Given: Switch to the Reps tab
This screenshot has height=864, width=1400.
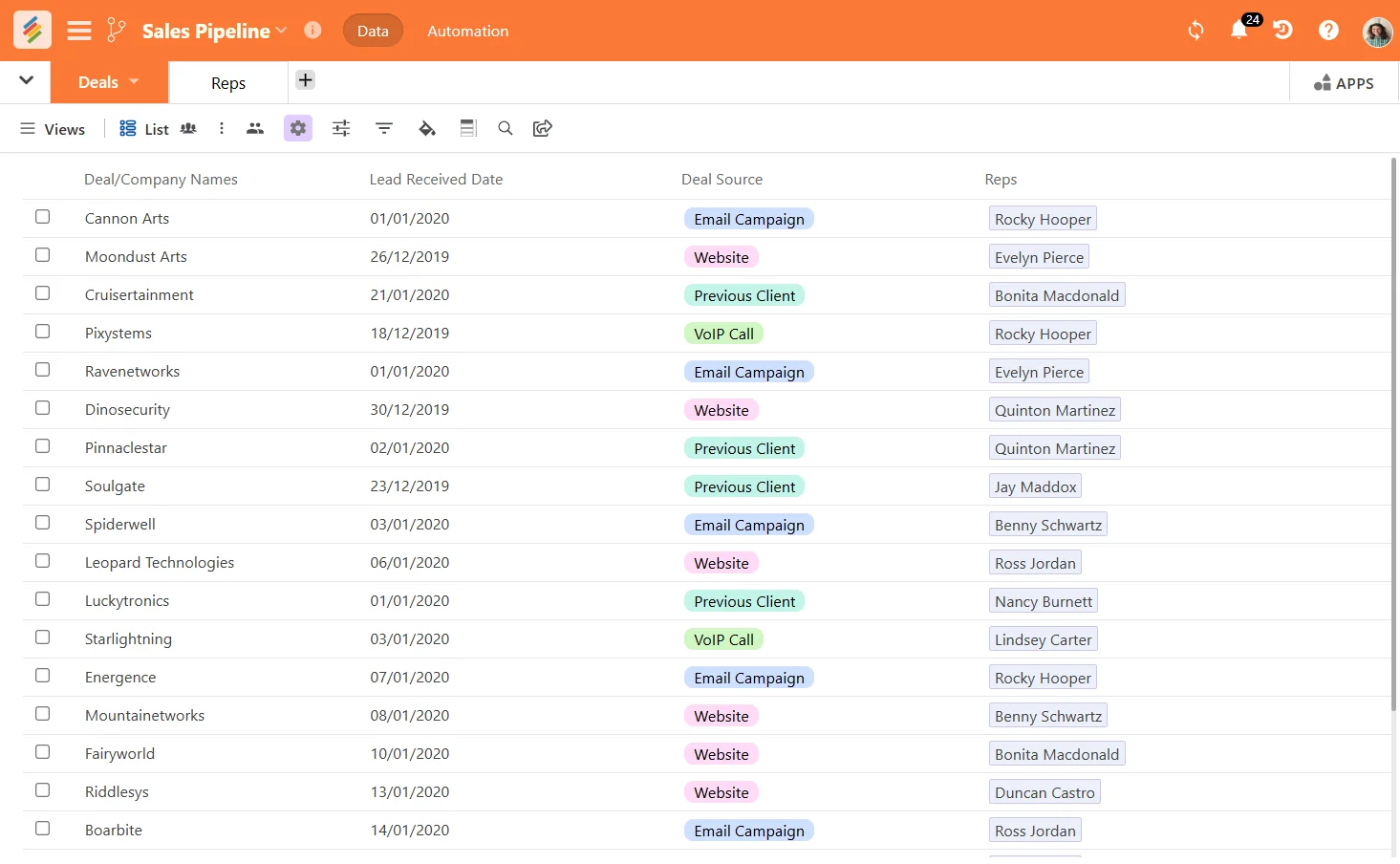Looking at the screenshot, I should click(x=227, y=82).
